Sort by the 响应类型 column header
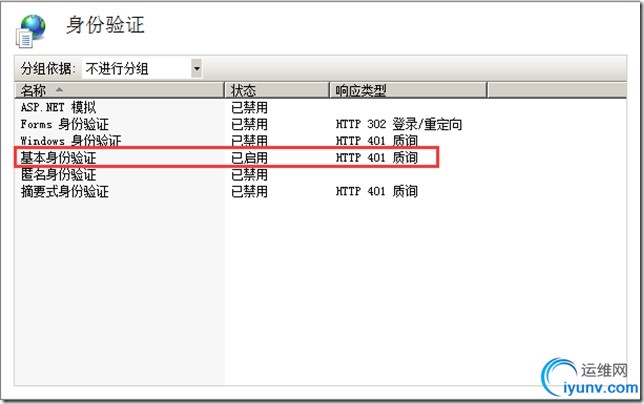 (x=409, y=90)
